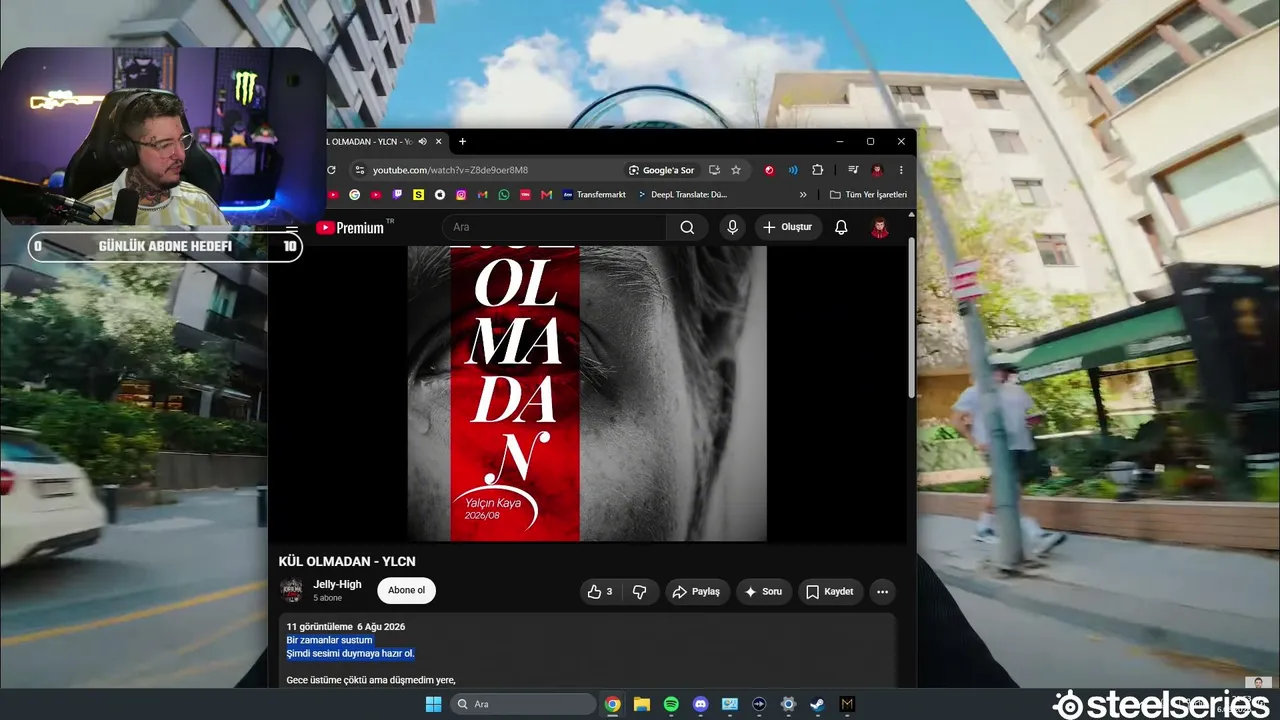The height and width of the screenshot is (720, 1280).
Task: Save the video with Kaydet
Action: coord(830,592)
